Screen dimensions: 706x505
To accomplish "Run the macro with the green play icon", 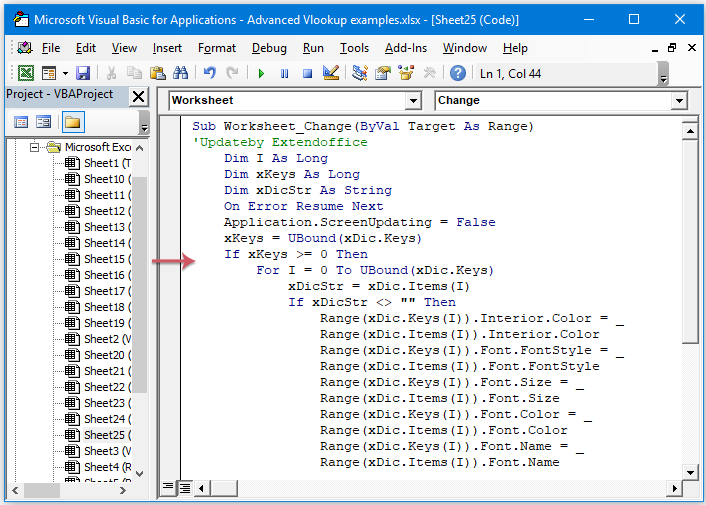I will (261, 73).
